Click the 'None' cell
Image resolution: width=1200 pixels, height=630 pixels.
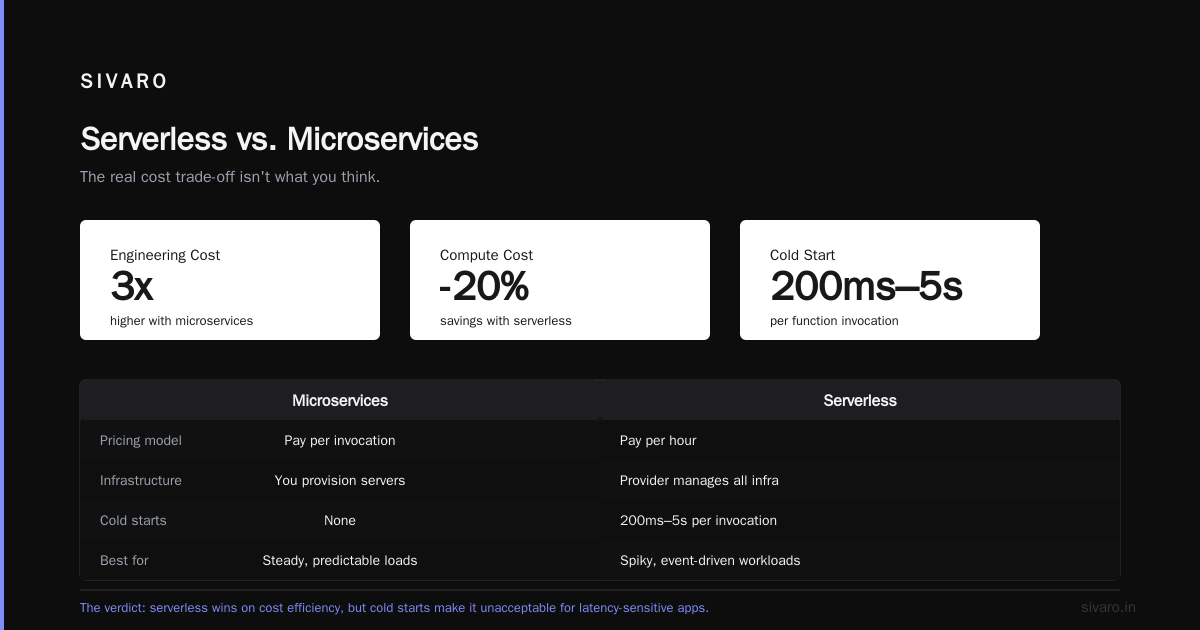(x=340, y=520)
